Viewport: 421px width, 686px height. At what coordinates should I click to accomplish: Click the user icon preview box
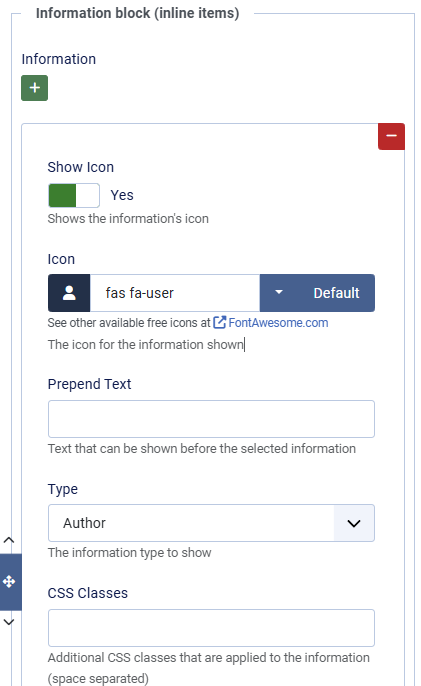pos(69,293)
